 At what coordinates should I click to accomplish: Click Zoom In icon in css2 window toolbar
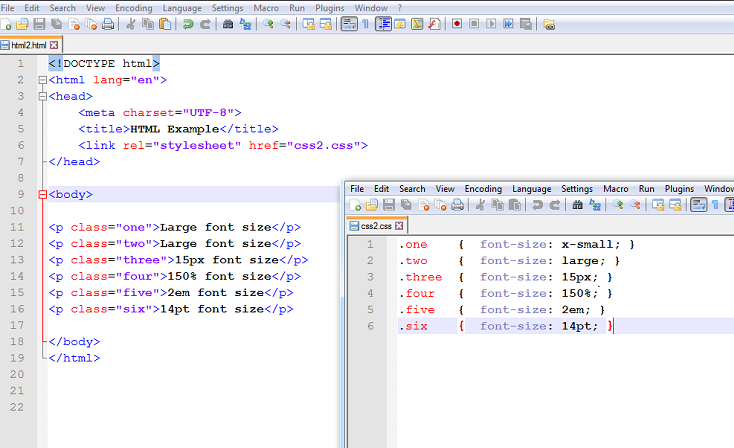click(x=618, y=205)
